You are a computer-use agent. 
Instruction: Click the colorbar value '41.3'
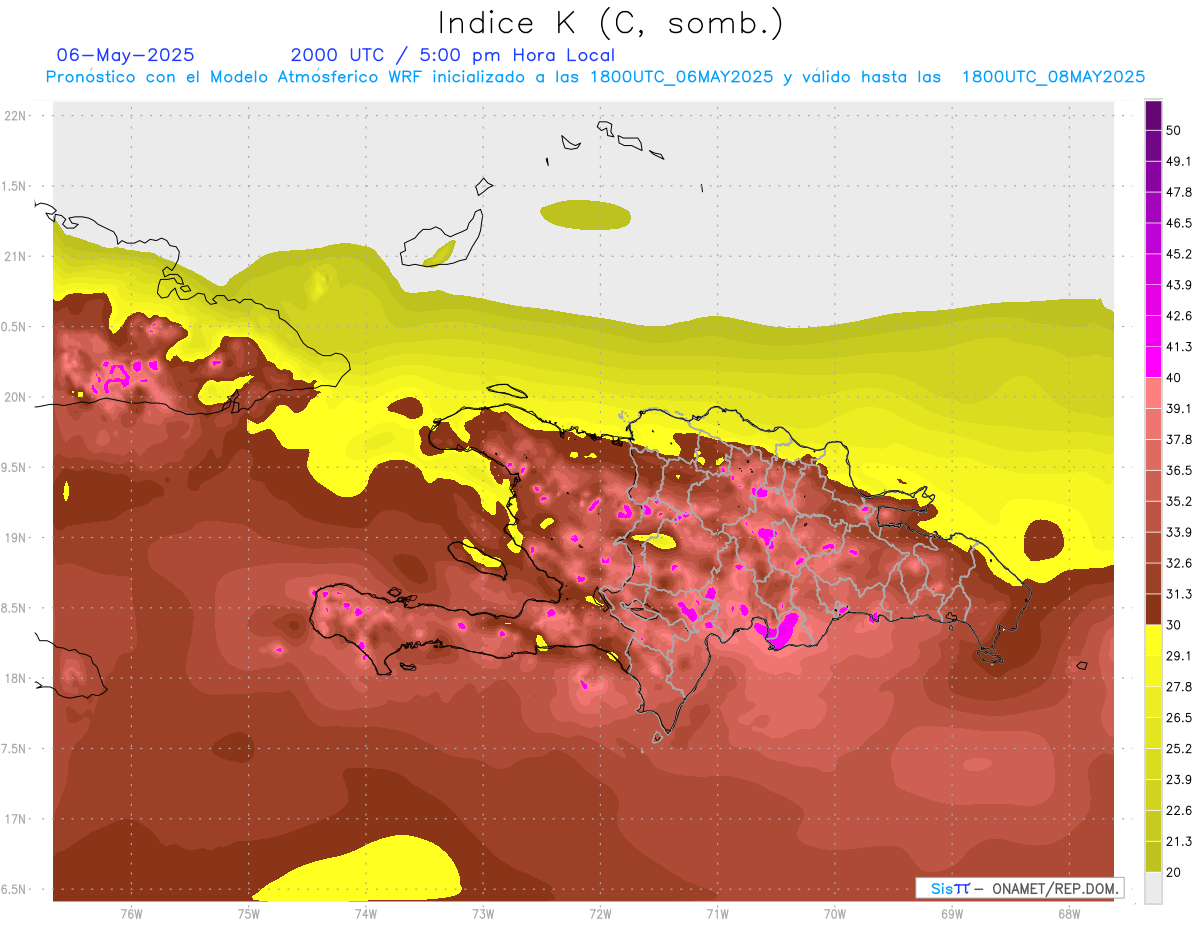[x=1178, y=347]
